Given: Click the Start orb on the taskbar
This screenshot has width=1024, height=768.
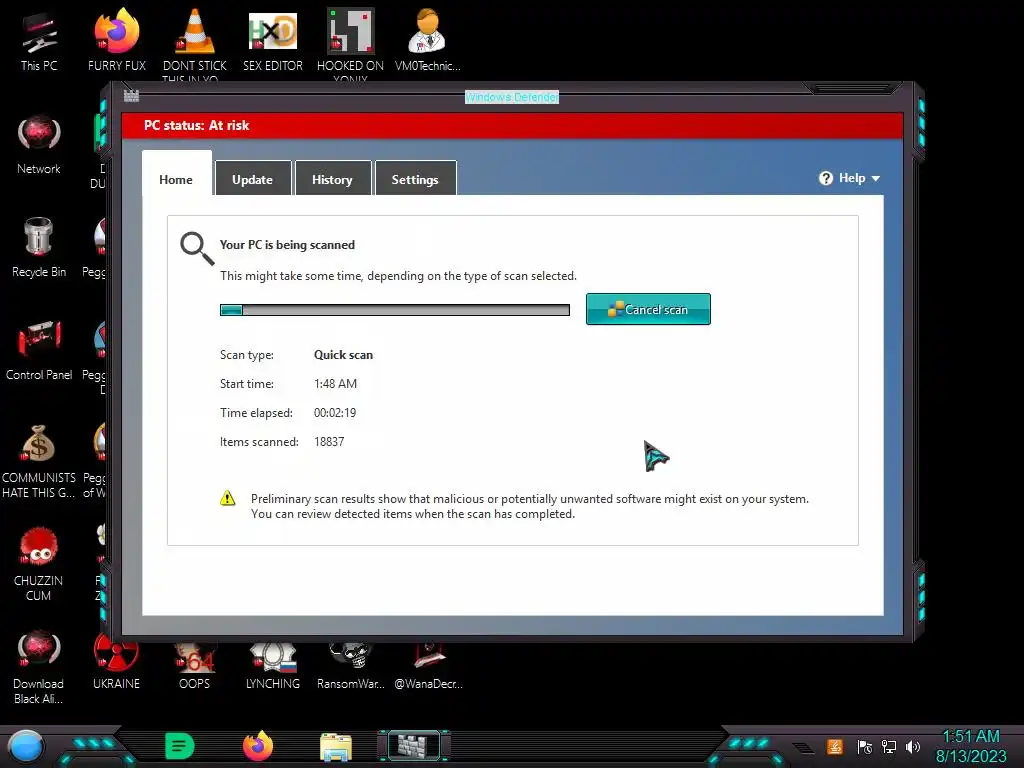Looking at the screenshot, I should [26, 746].
